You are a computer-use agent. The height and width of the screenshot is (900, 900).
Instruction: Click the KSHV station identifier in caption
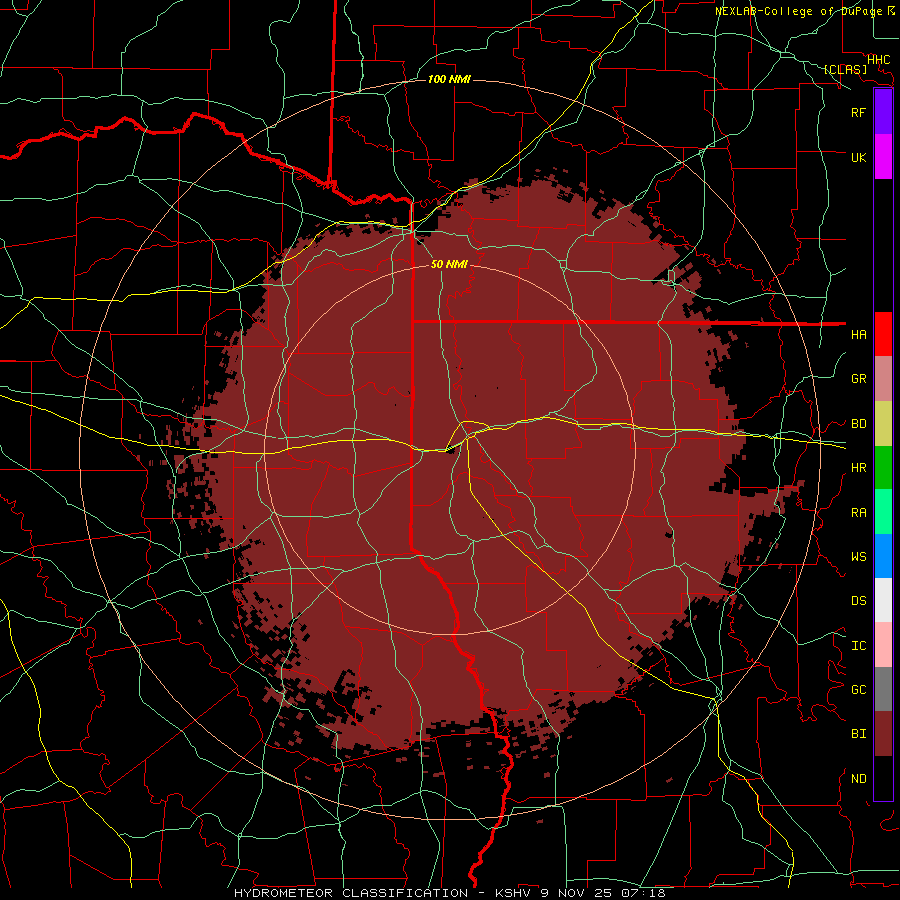coord(514,893)
